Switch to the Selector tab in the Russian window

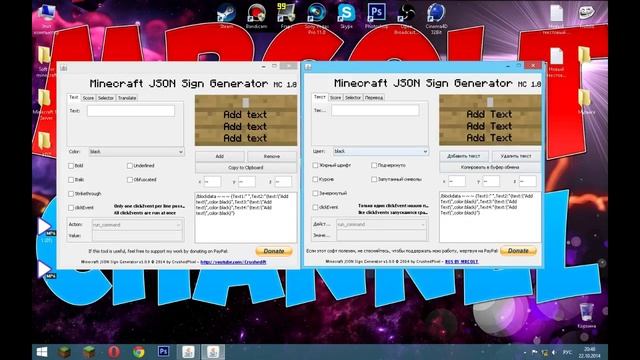click(353, 98)
